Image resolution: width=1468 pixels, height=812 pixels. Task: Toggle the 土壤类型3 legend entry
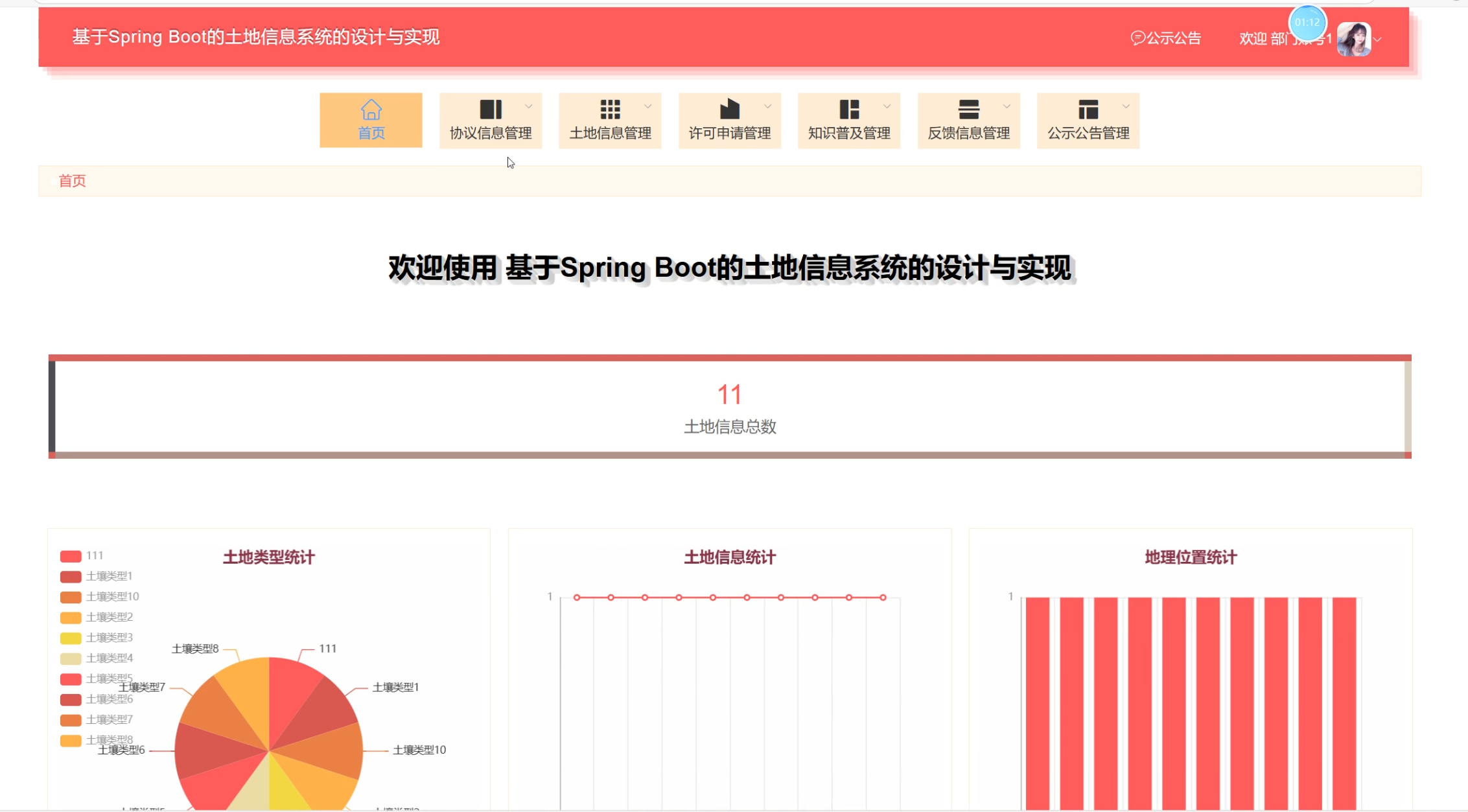click(x=96, y=638)
